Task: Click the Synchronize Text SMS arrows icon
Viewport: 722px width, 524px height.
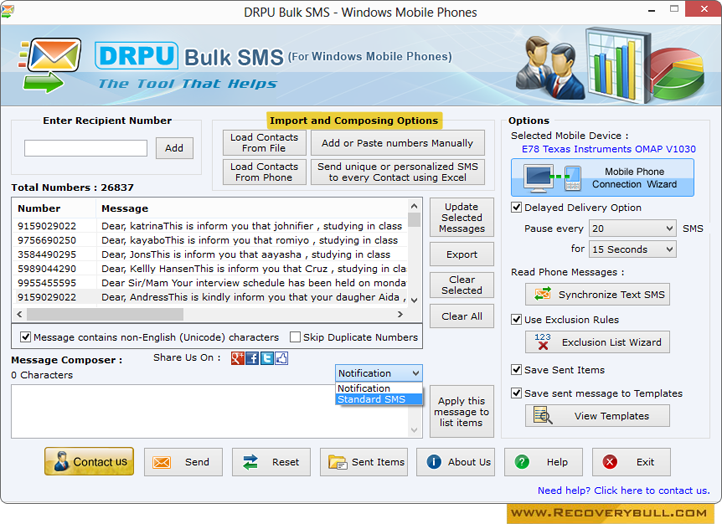Action: click(542, 294)
